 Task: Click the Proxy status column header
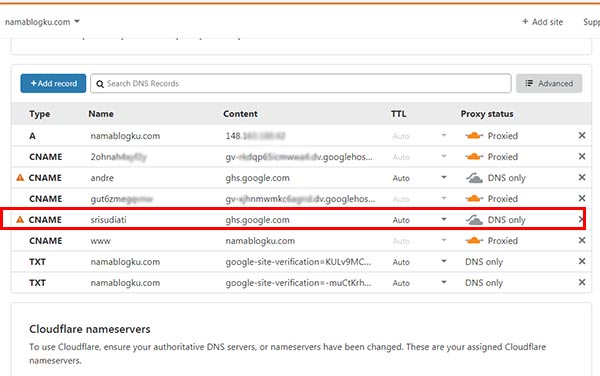[x=487, y=114]
